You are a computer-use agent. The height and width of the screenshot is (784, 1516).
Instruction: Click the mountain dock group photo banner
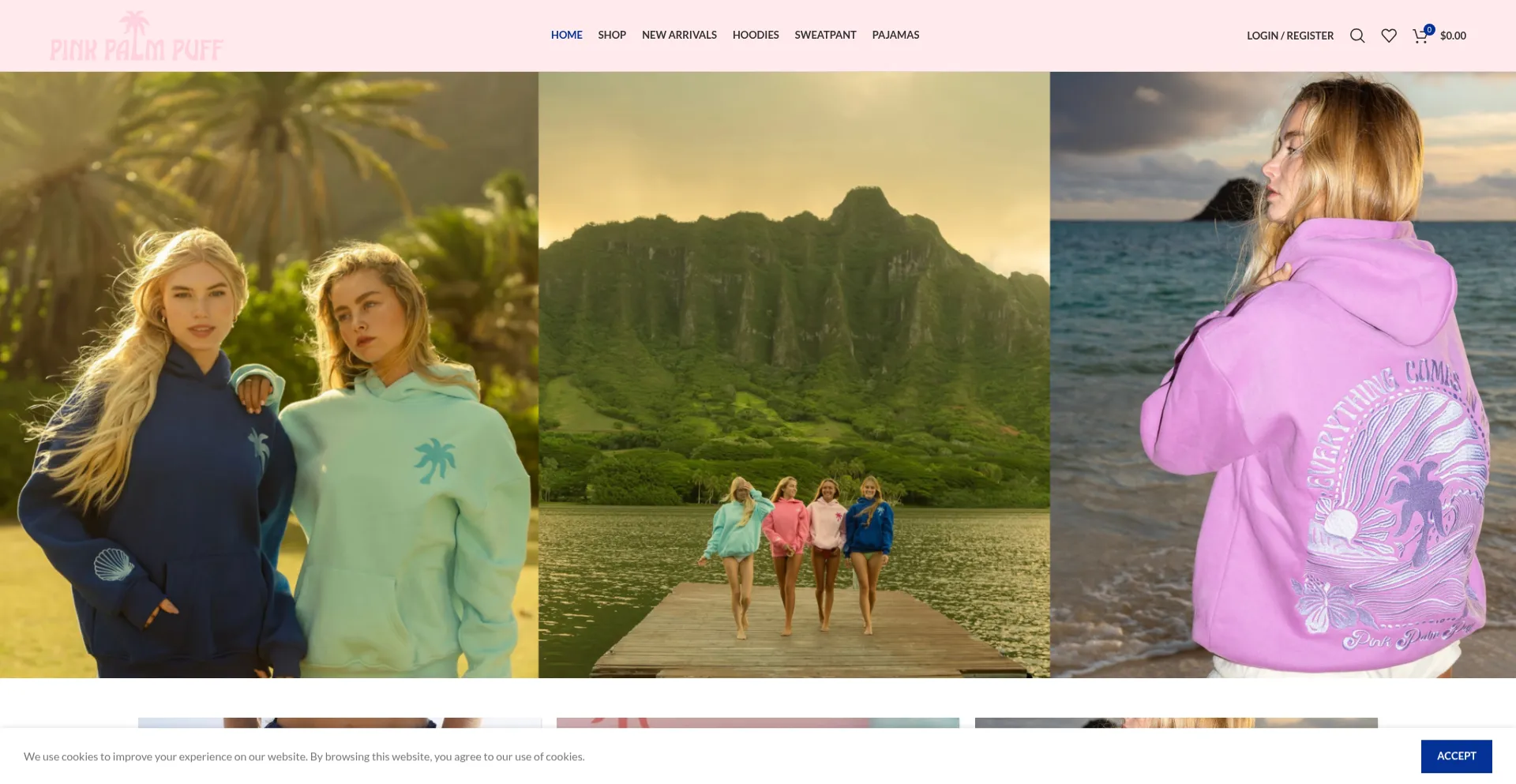pos(794,375)
